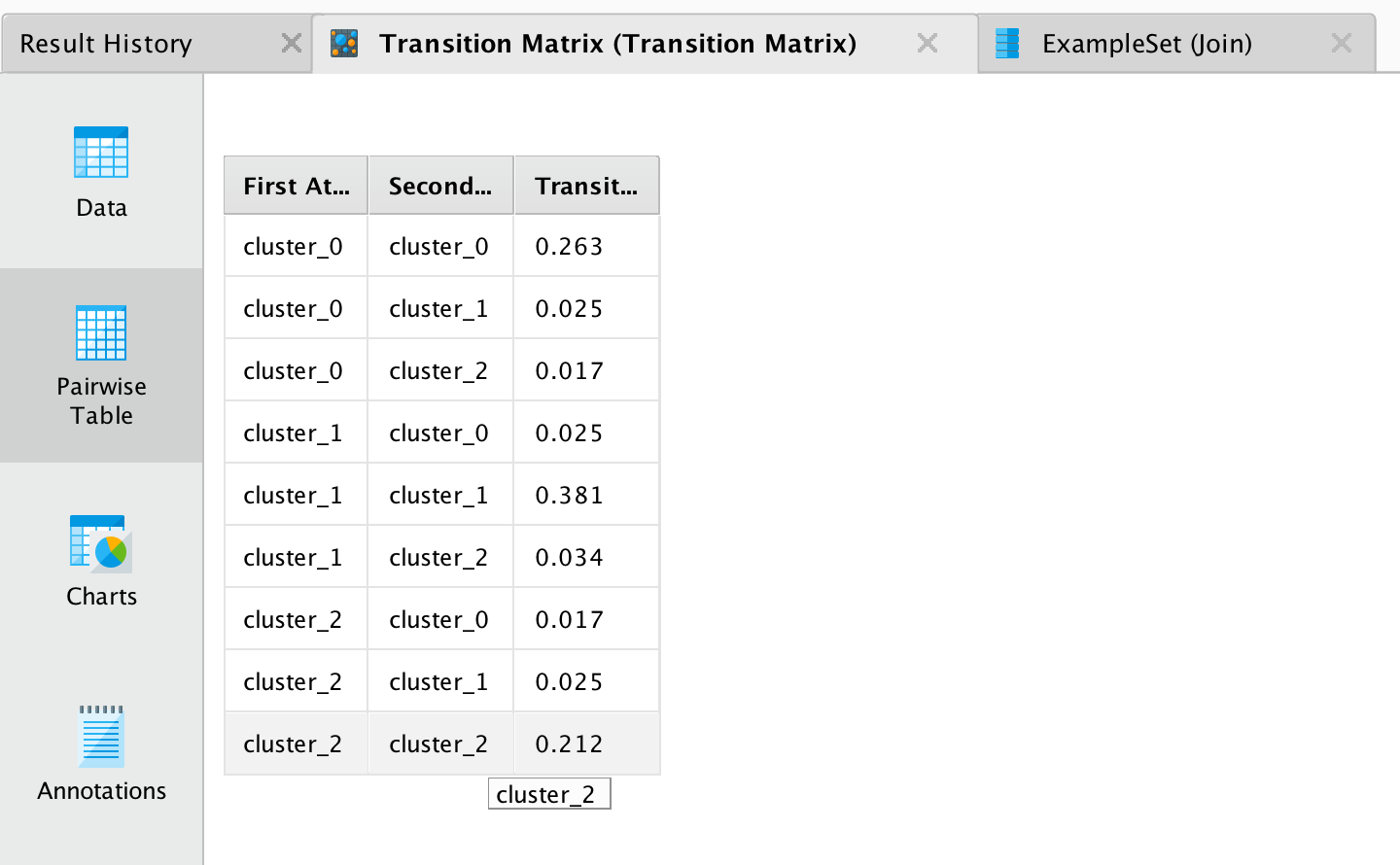This screenshot has height=865, width=1400.
Task: Click the Transition Matrix tab icon
Action: coord(344,43)
